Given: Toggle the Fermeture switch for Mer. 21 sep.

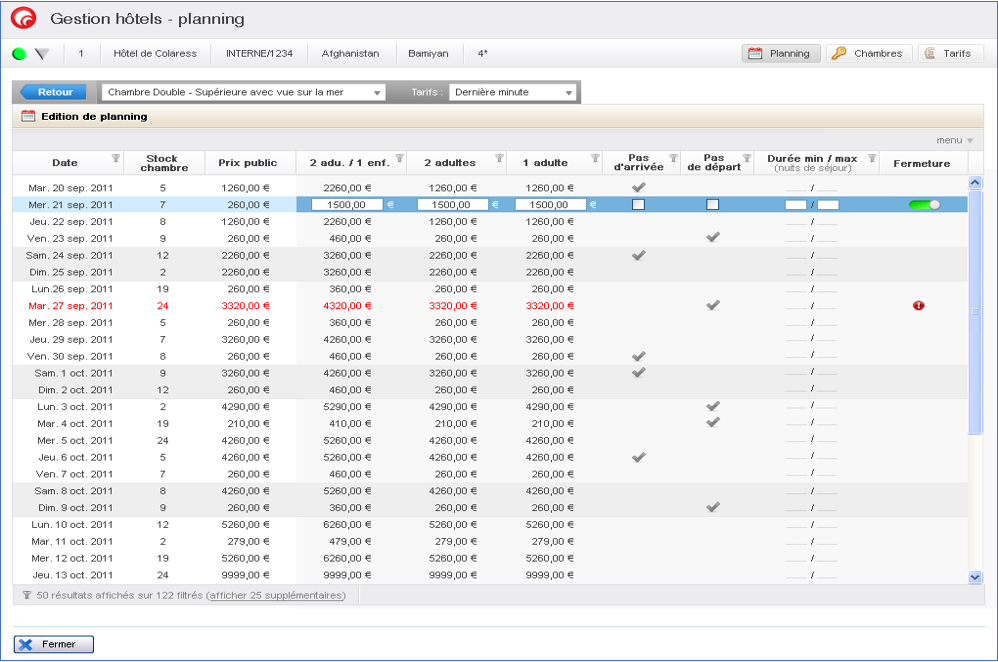Looking at the screenshot, I should pyautogui.click(x=924, y=204).
